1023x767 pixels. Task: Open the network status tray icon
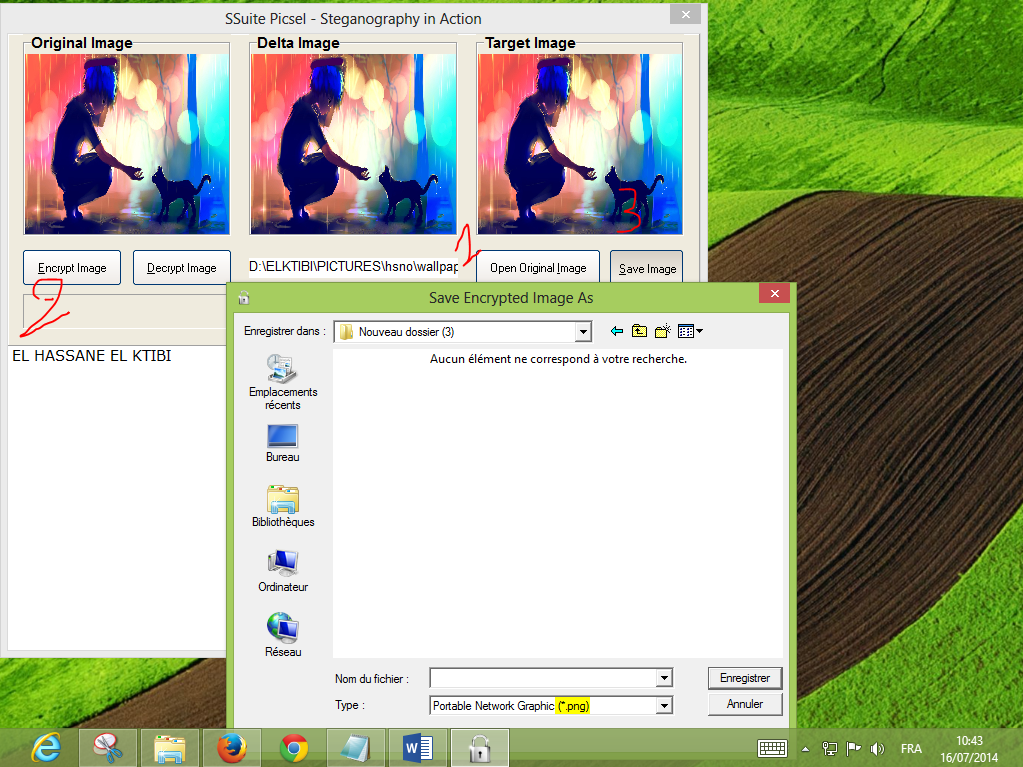click(829, 748)
